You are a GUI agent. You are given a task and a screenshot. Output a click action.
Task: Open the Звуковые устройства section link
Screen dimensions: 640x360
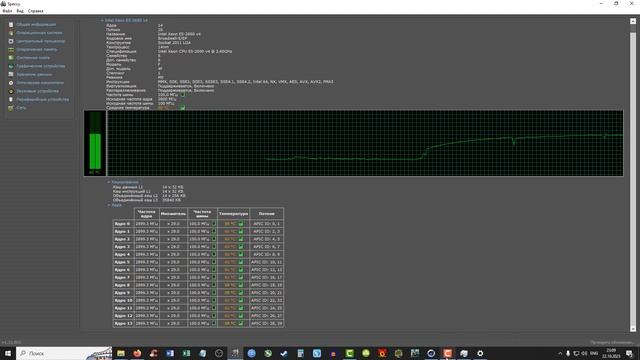pos(38,91)
